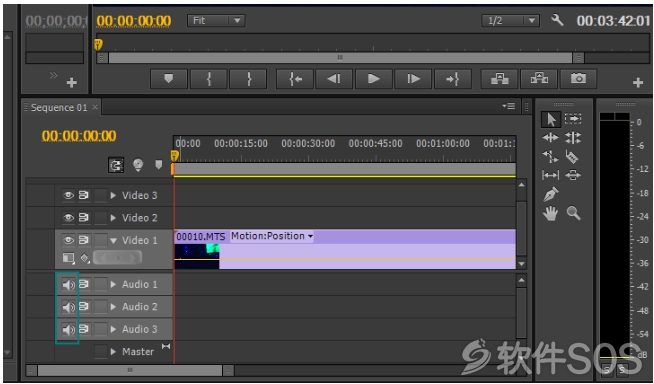The image size is (654, 384).
Task: Open Source monitor button editor plus
Action: (x=72, y=83)
